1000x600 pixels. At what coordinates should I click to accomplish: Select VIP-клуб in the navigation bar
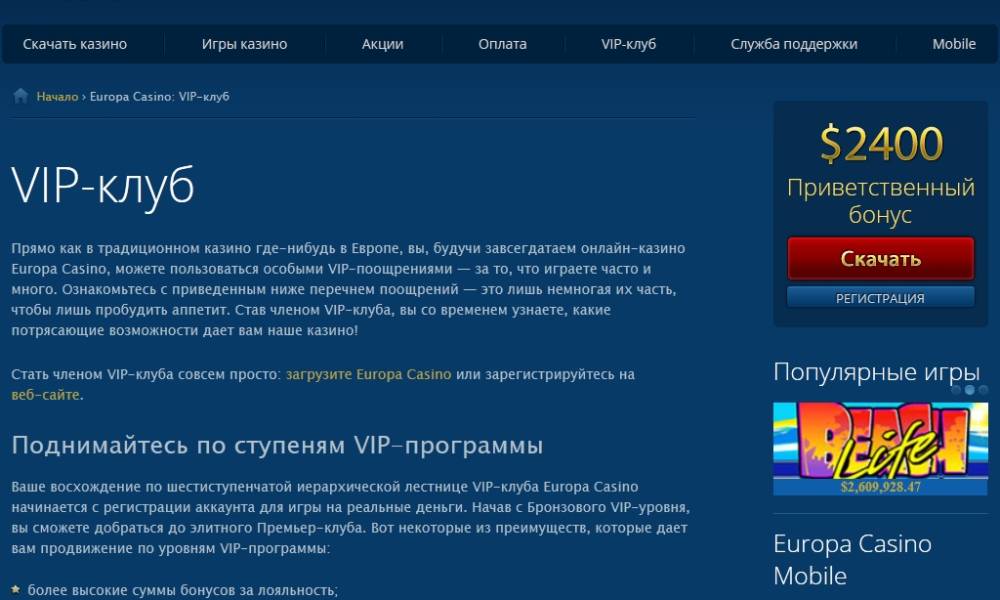[628, 44]
